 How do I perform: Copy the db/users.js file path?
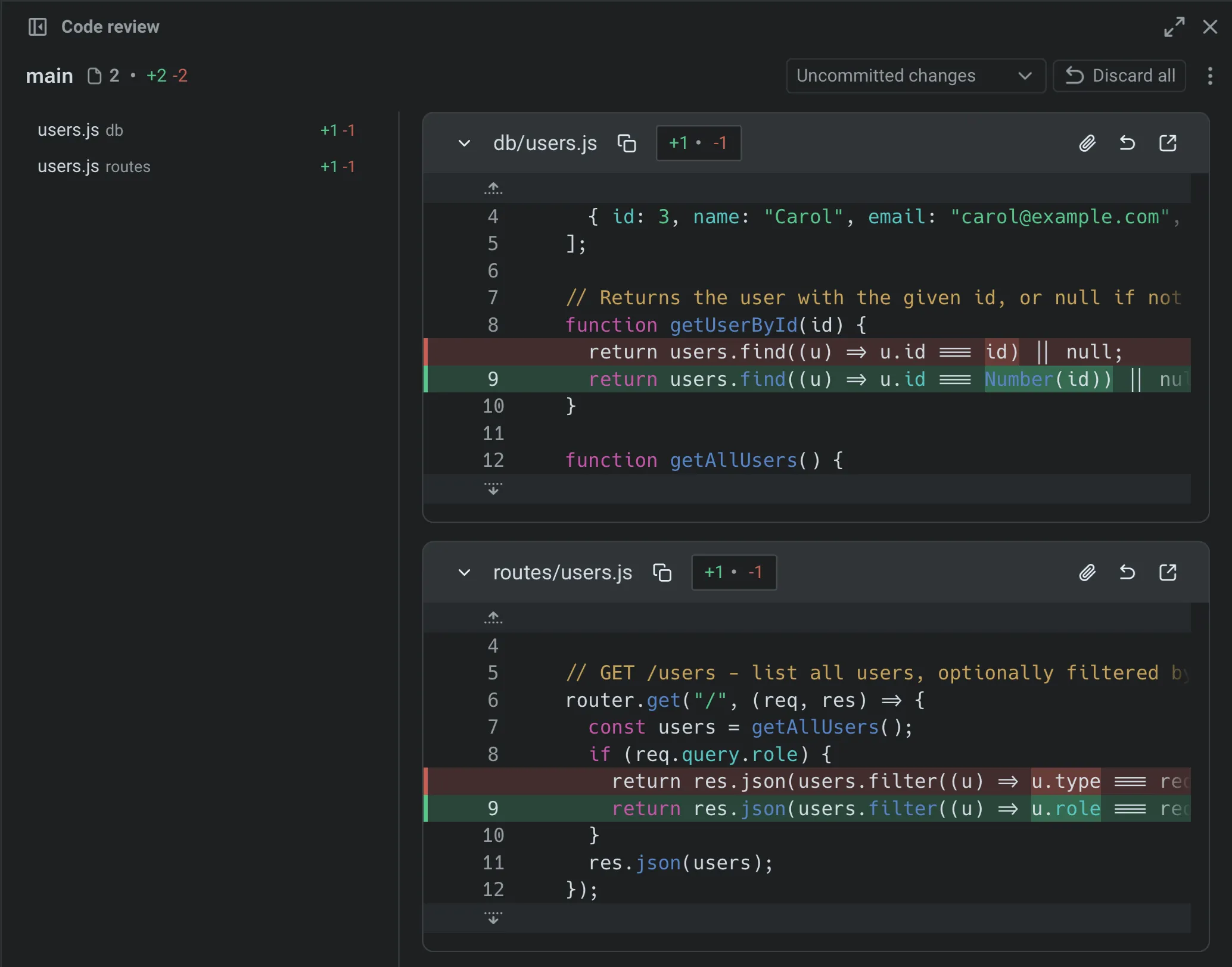[x=627, y=143]
